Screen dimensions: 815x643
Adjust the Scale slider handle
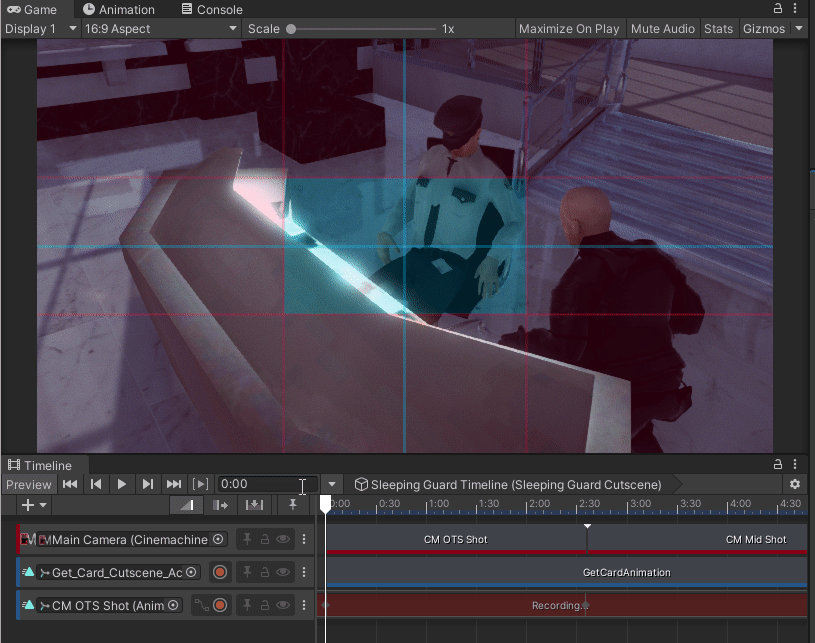(292, 29)
